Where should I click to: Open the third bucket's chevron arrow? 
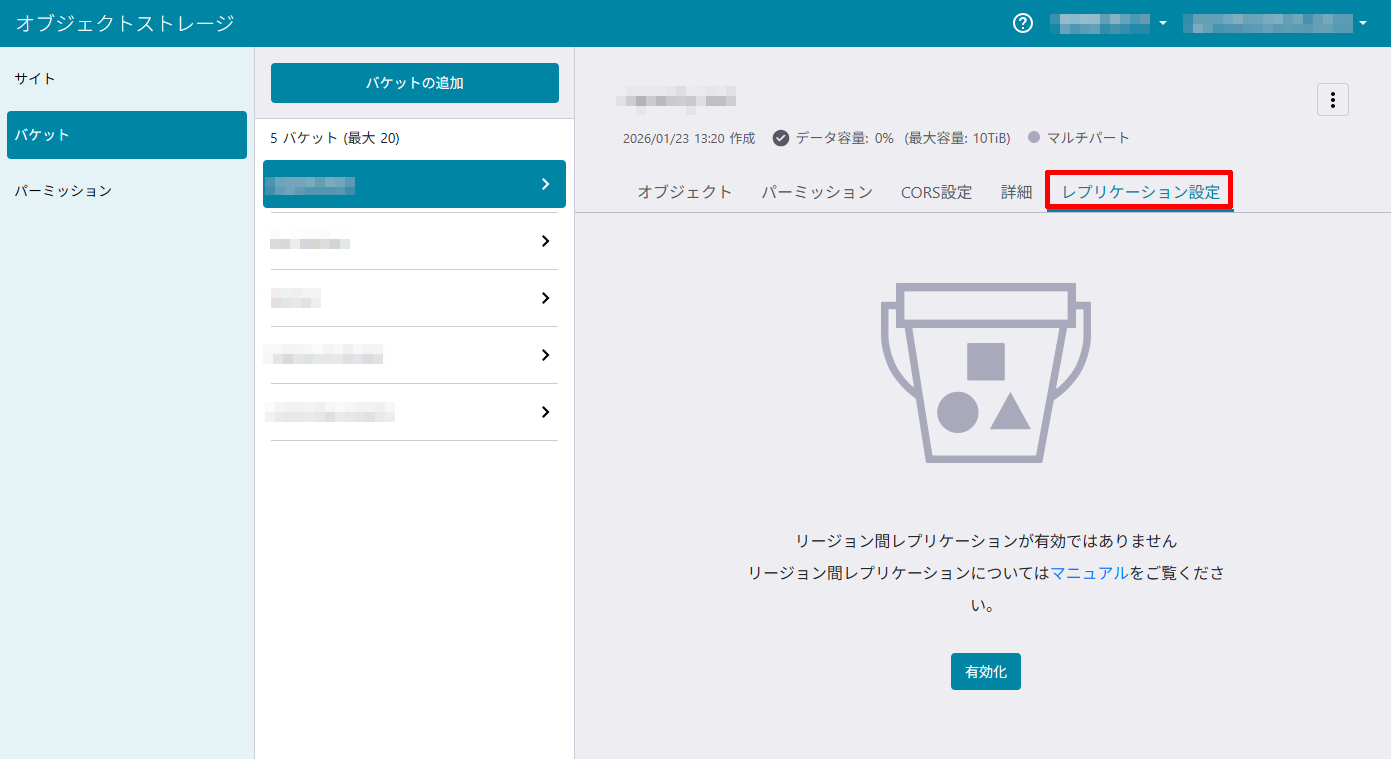pos(545,298)
